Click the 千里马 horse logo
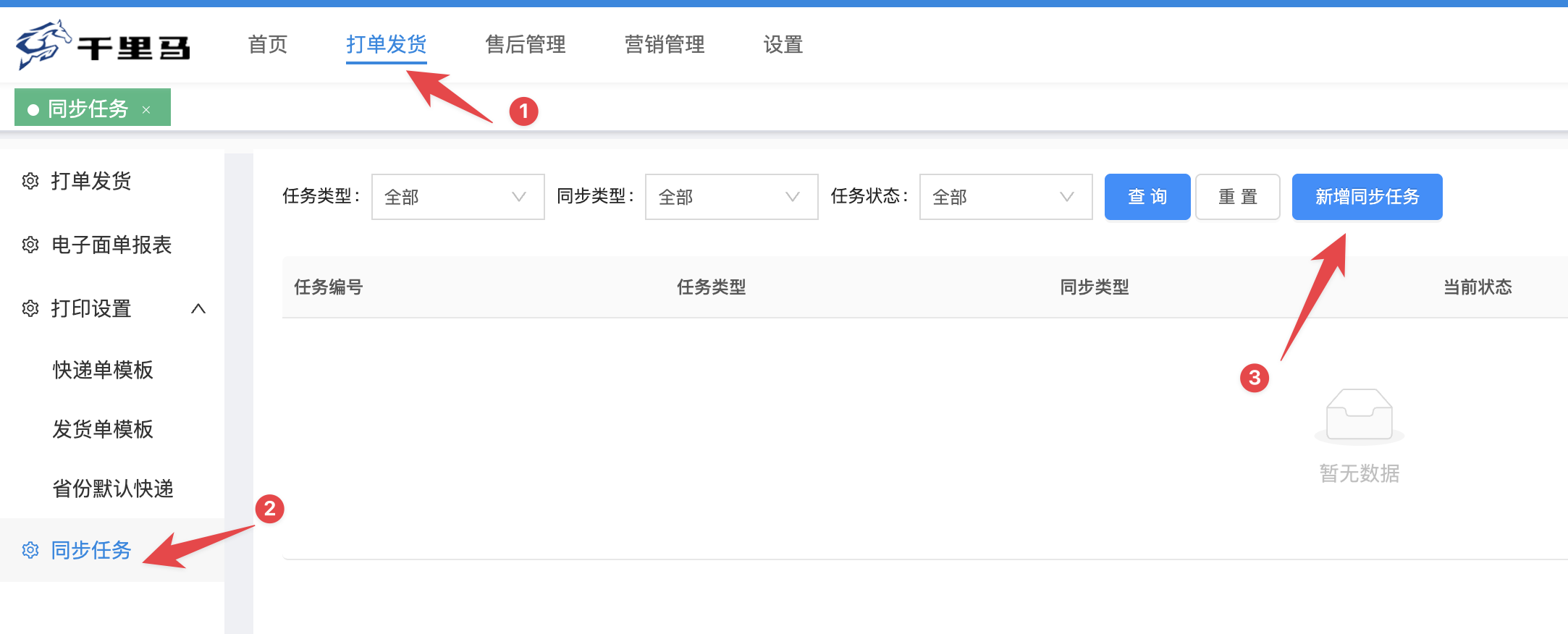1568x634 pixels. 103,45
